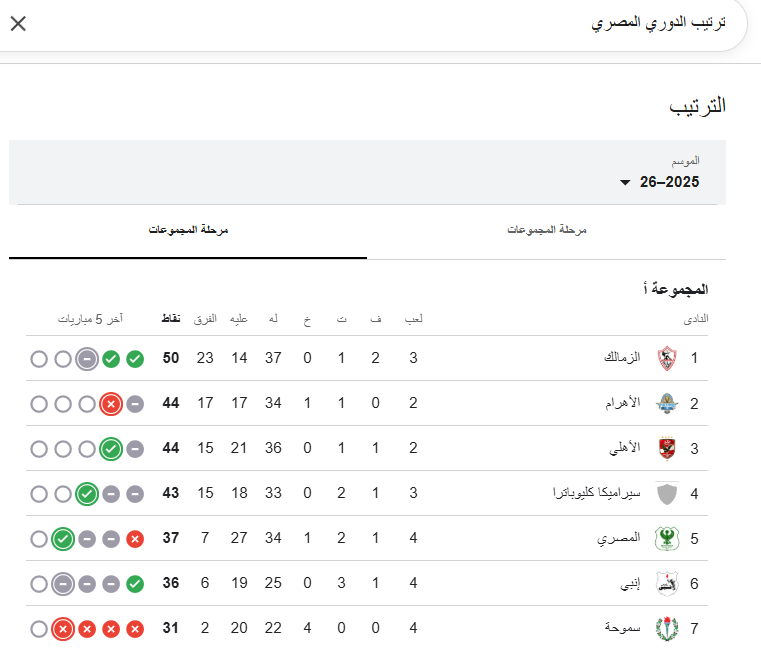Click the سموحة club logo
761x658 pixels.
coord(667,629)
